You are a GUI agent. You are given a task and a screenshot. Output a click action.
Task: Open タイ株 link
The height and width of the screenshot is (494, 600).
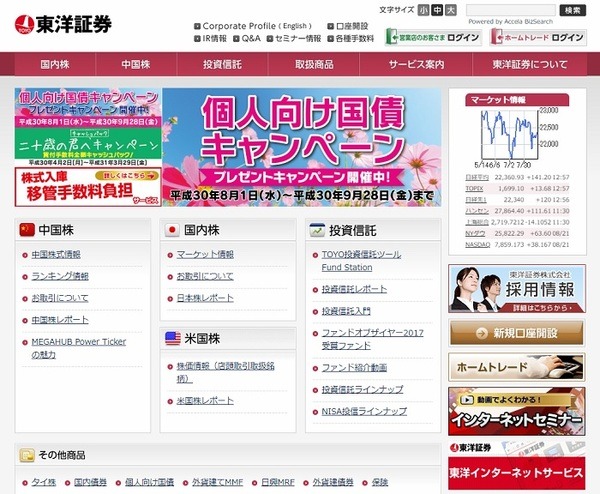tap(44, 482)
